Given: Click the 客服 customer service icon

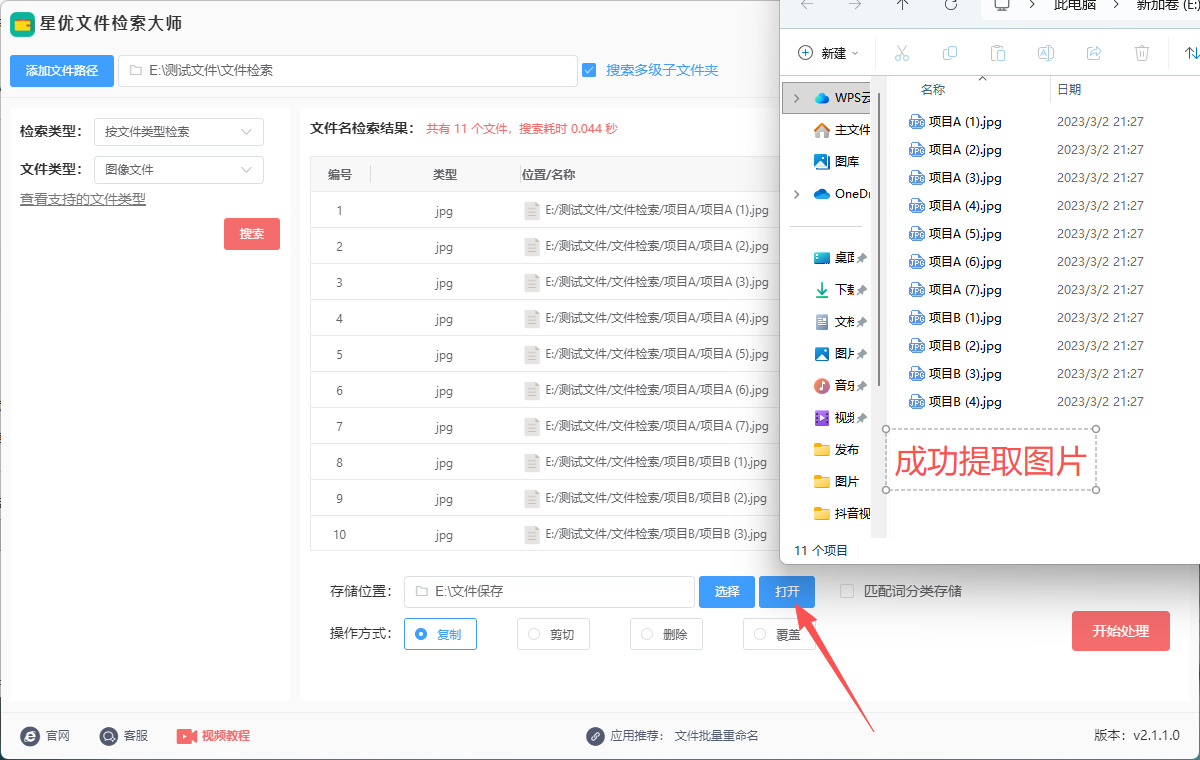Looking at the screenshot, I should [x=109, y=736].
